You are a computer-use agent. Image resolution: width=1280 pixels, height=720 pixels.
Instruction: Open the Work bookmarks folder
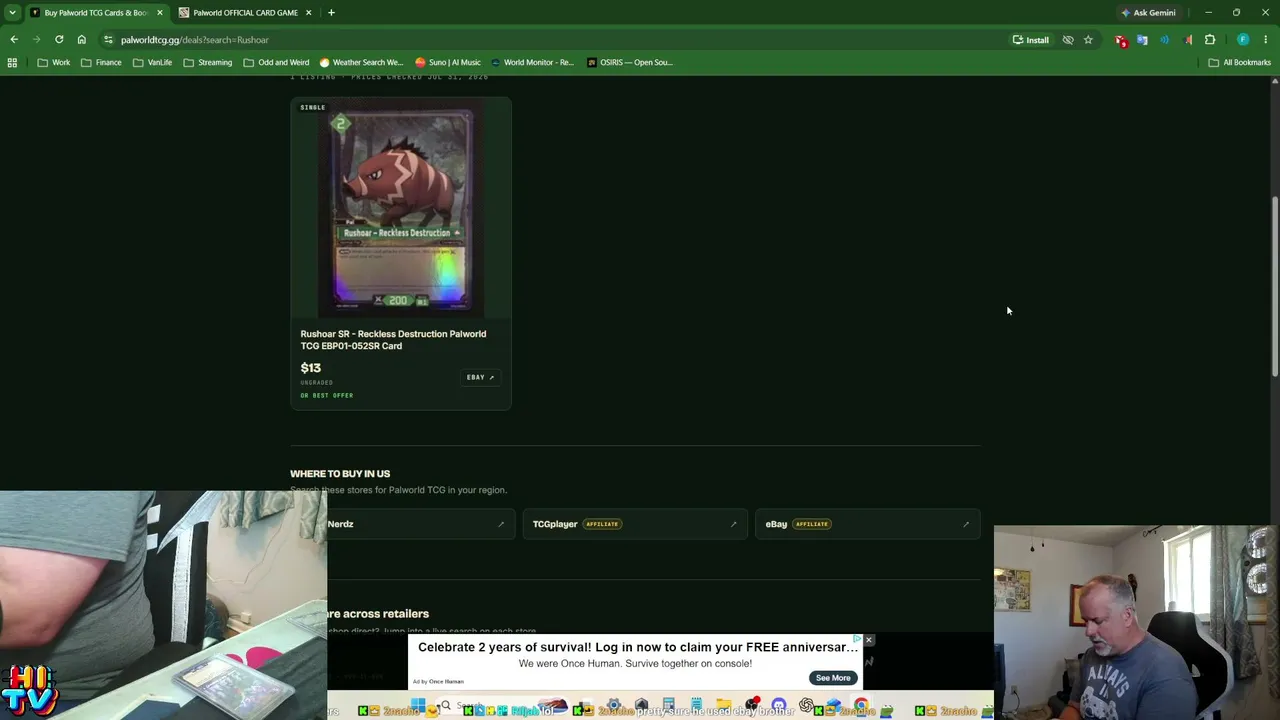click(x=54, y=62)
